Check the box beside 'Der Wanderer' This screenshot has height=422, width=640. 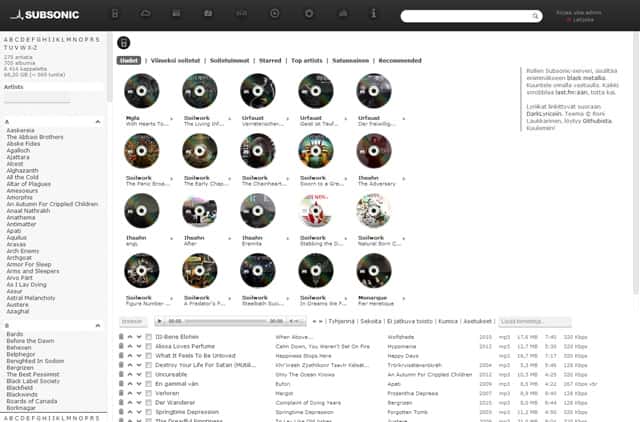(x=149, y=402)
